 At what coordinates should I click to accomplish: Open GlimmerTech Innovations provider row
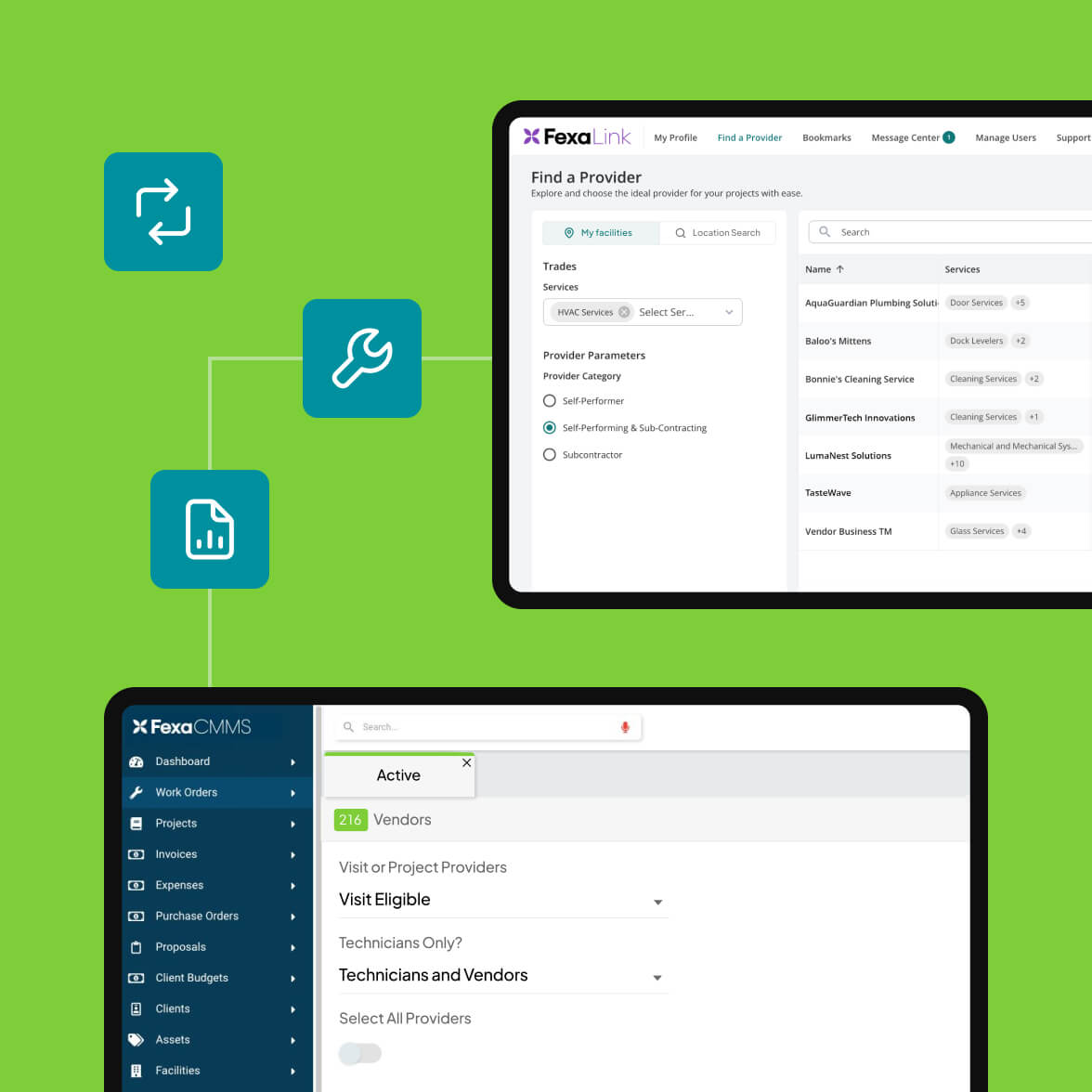944,417
